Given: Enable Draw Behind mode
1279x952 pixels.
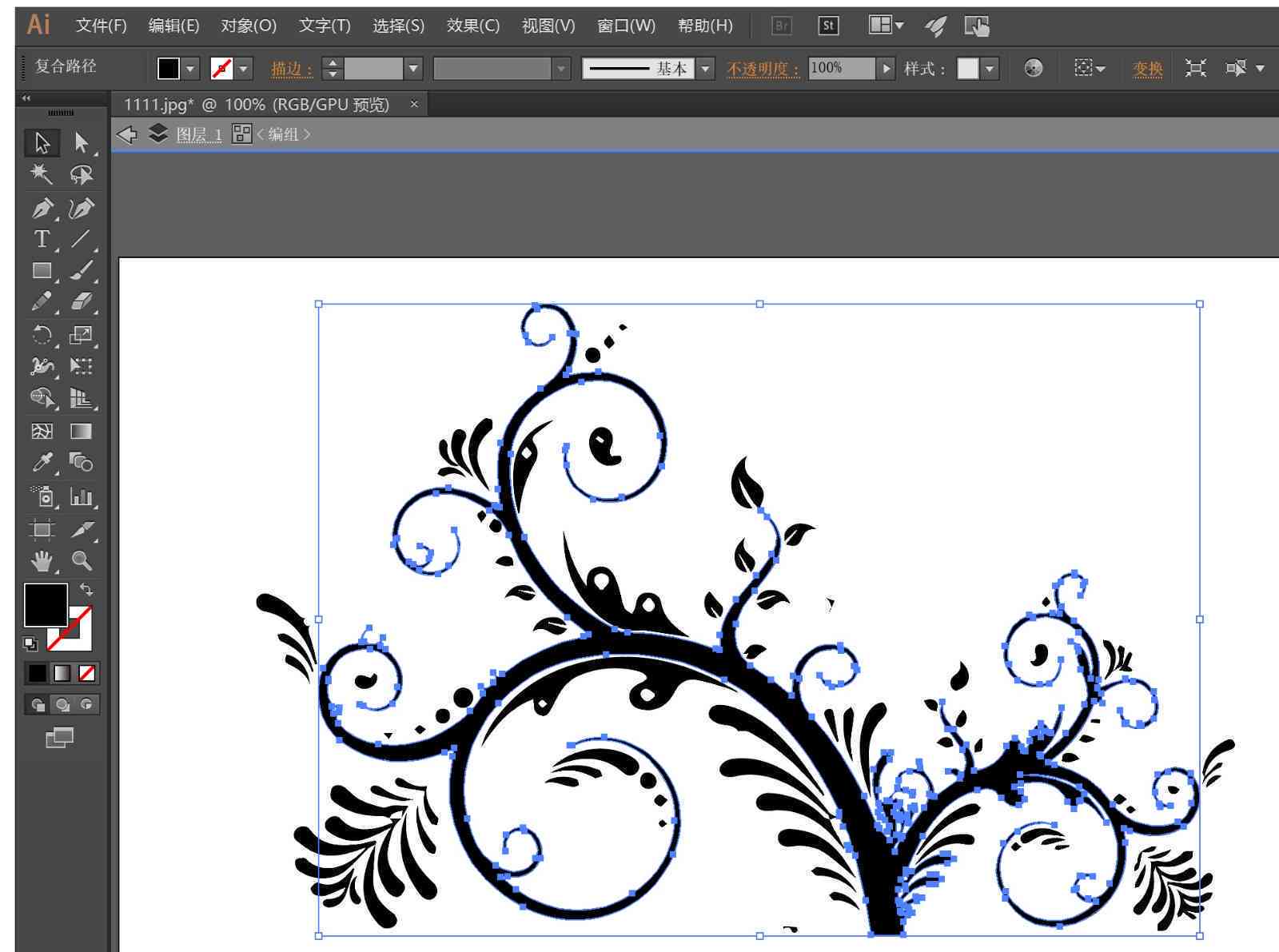Looking at the screenshot, I should 62,704.
